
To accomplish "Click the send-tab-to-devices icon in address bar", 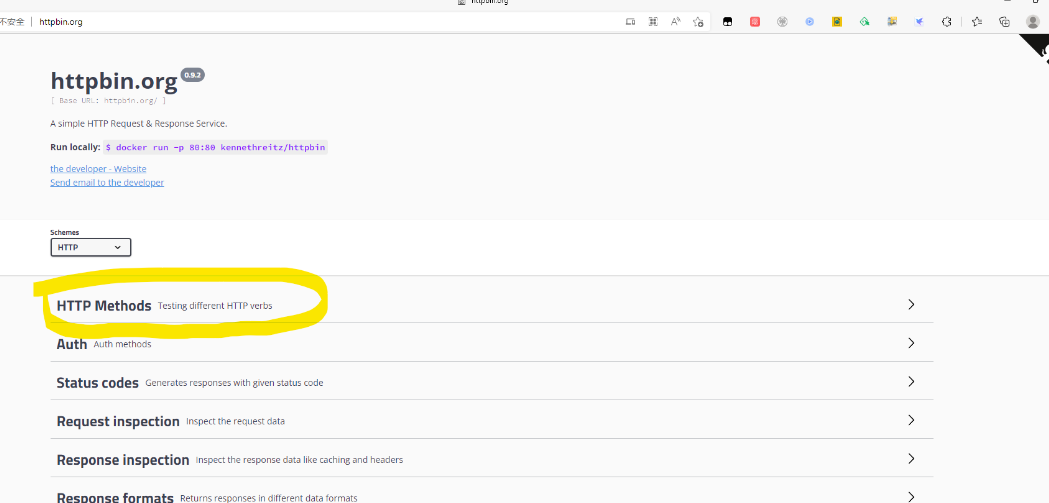I will [x=630, y=22].
